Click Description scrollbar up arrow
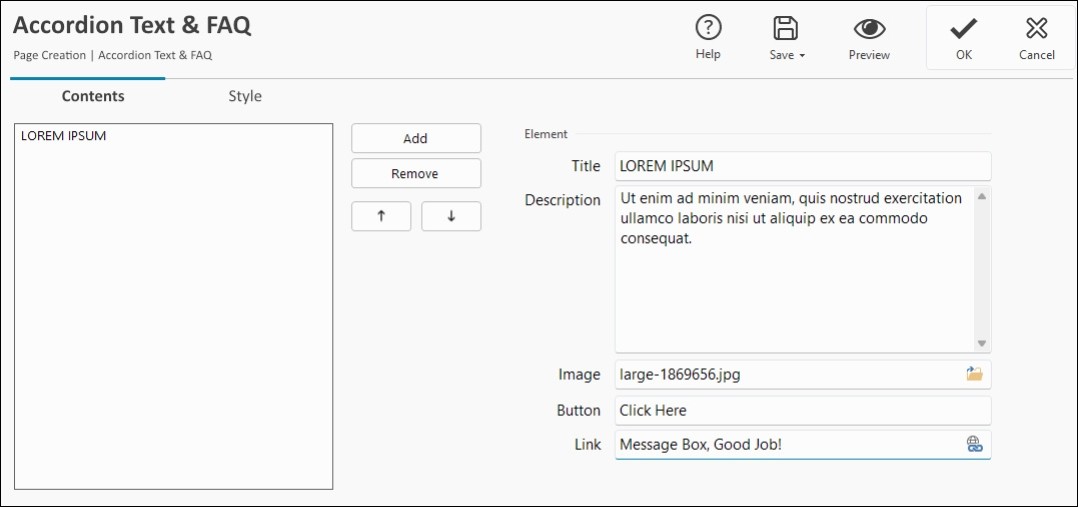This screenshot has width=1078, height=507. [x=982, y=197]
